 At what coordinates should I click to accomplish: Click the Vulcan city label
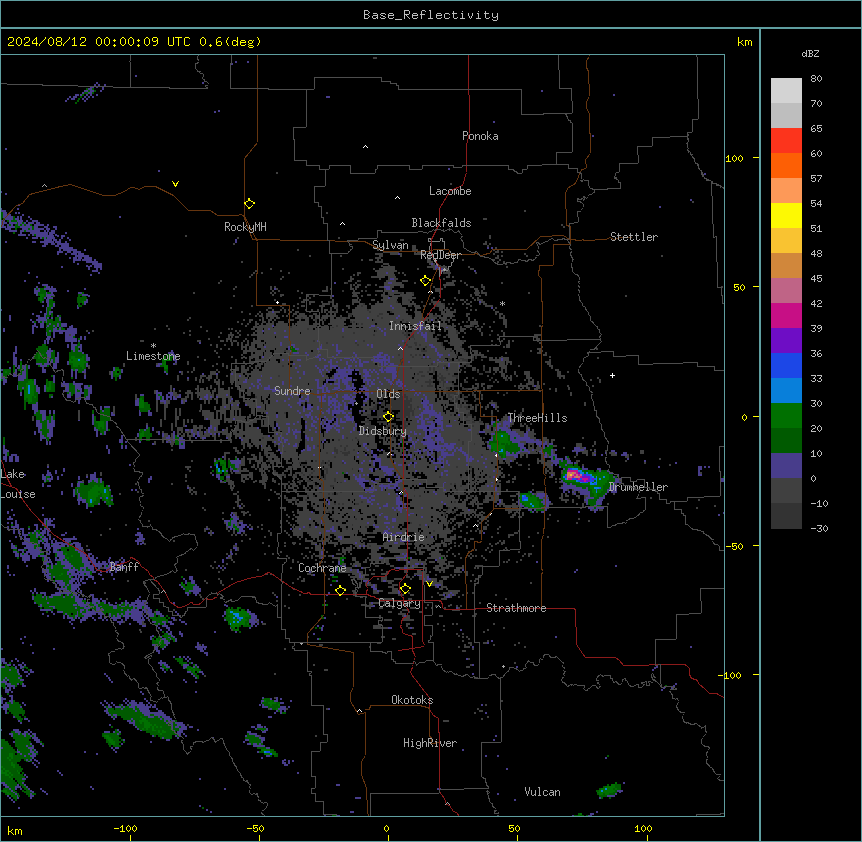tap(542, 792)
